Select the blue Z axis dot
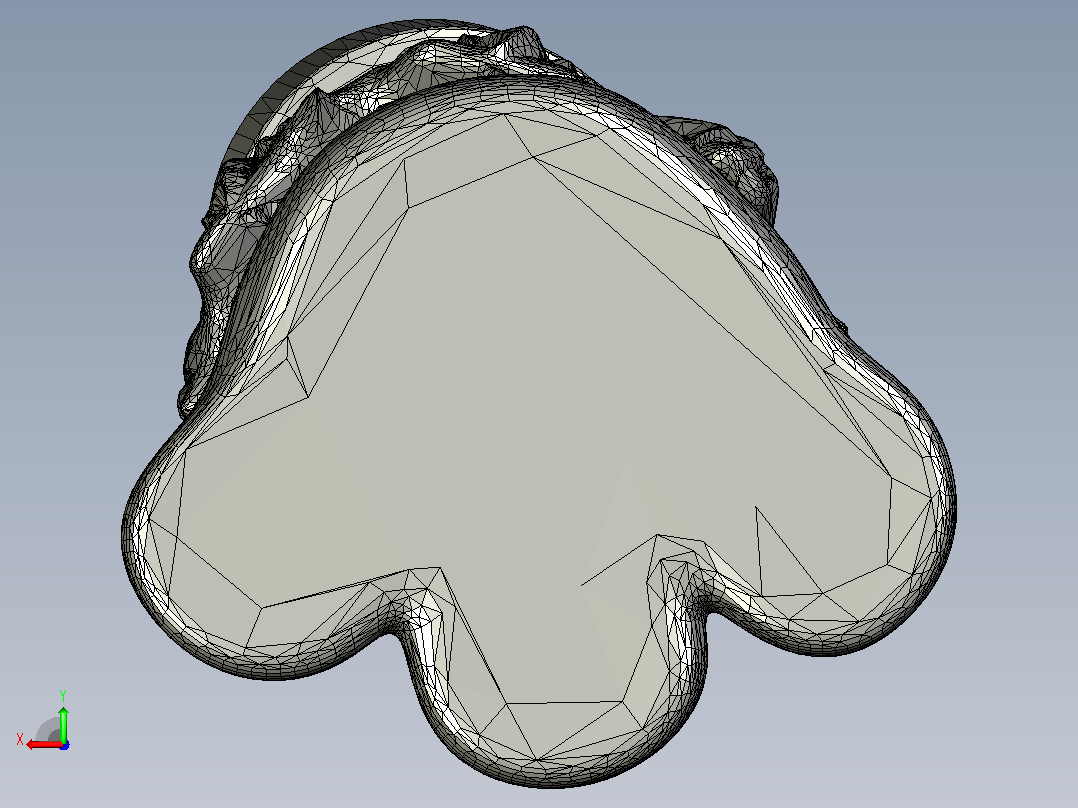The width and height of the screenshot is (1078, 808). pos(64,745)
